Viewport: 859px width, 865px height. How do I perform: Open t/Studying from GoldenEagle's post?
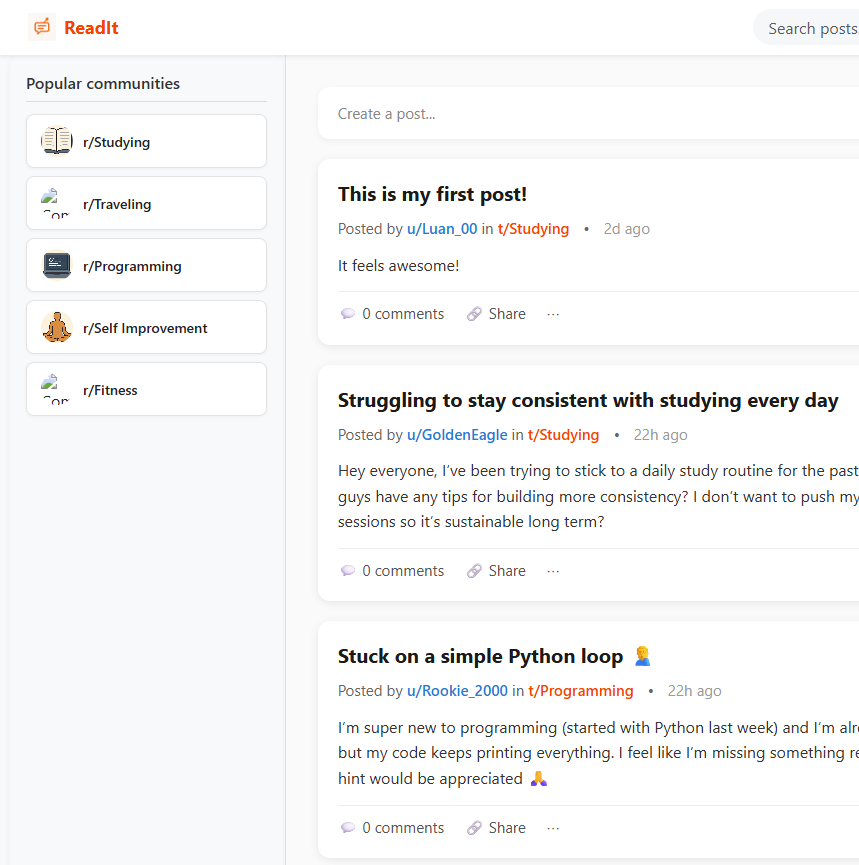point(563,435)
